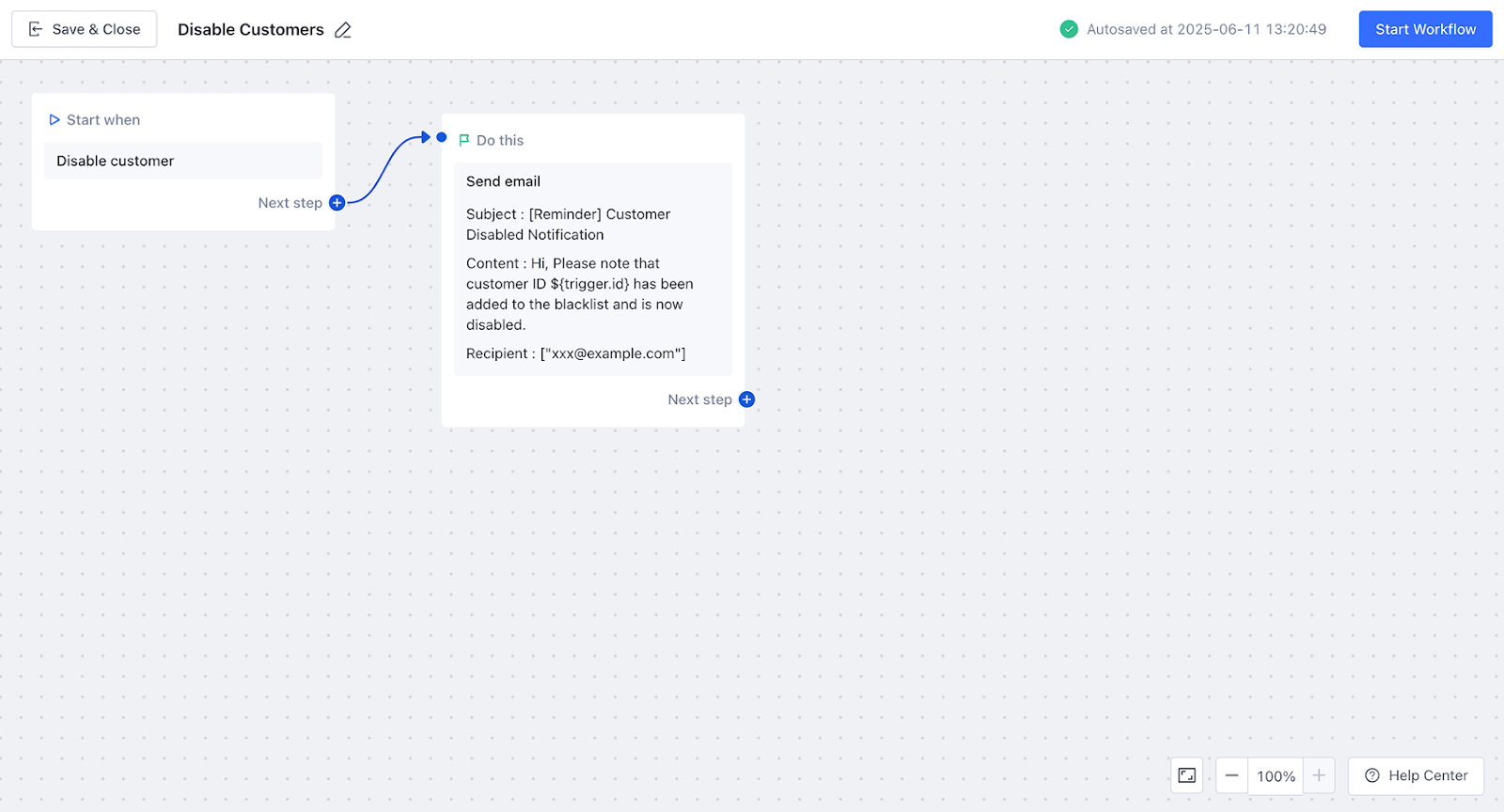Screen dimensions: 1504x812
Task: Click the blue connector dot on Do this
Action: point(442,137)
